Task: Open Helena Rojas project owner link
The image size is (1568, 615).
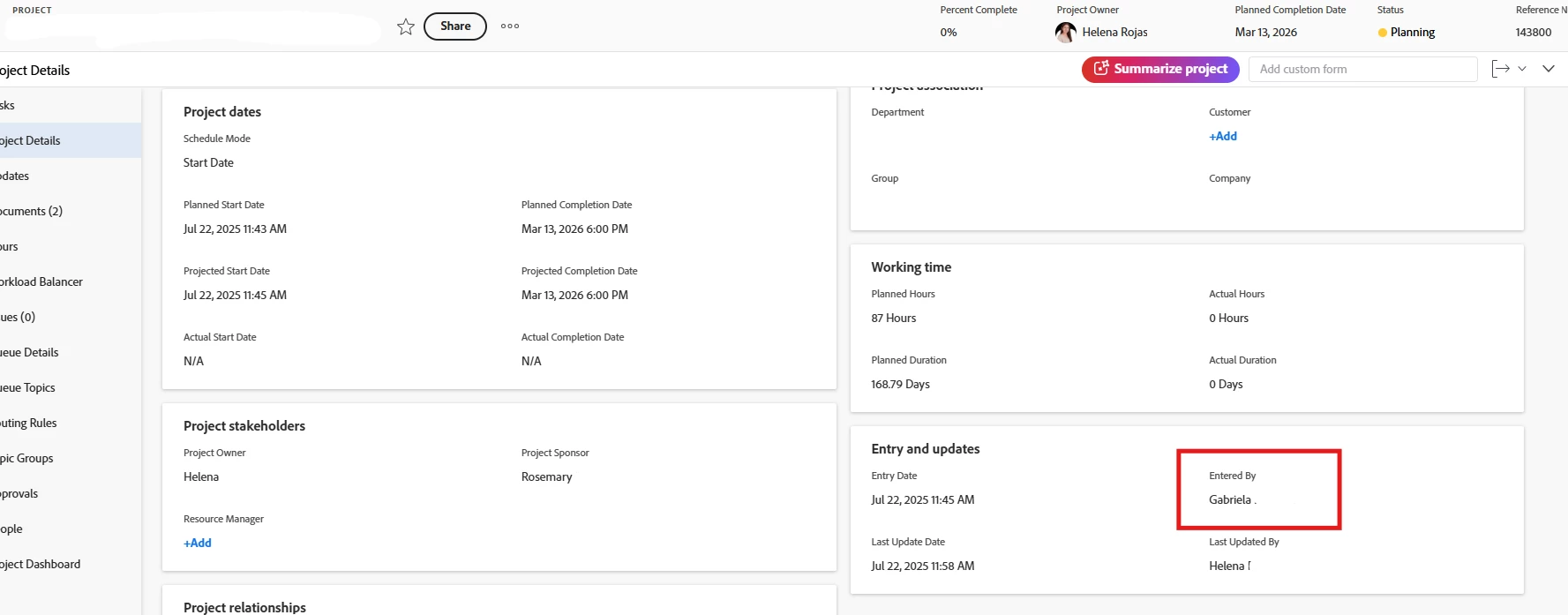Action: (1114, 33)
